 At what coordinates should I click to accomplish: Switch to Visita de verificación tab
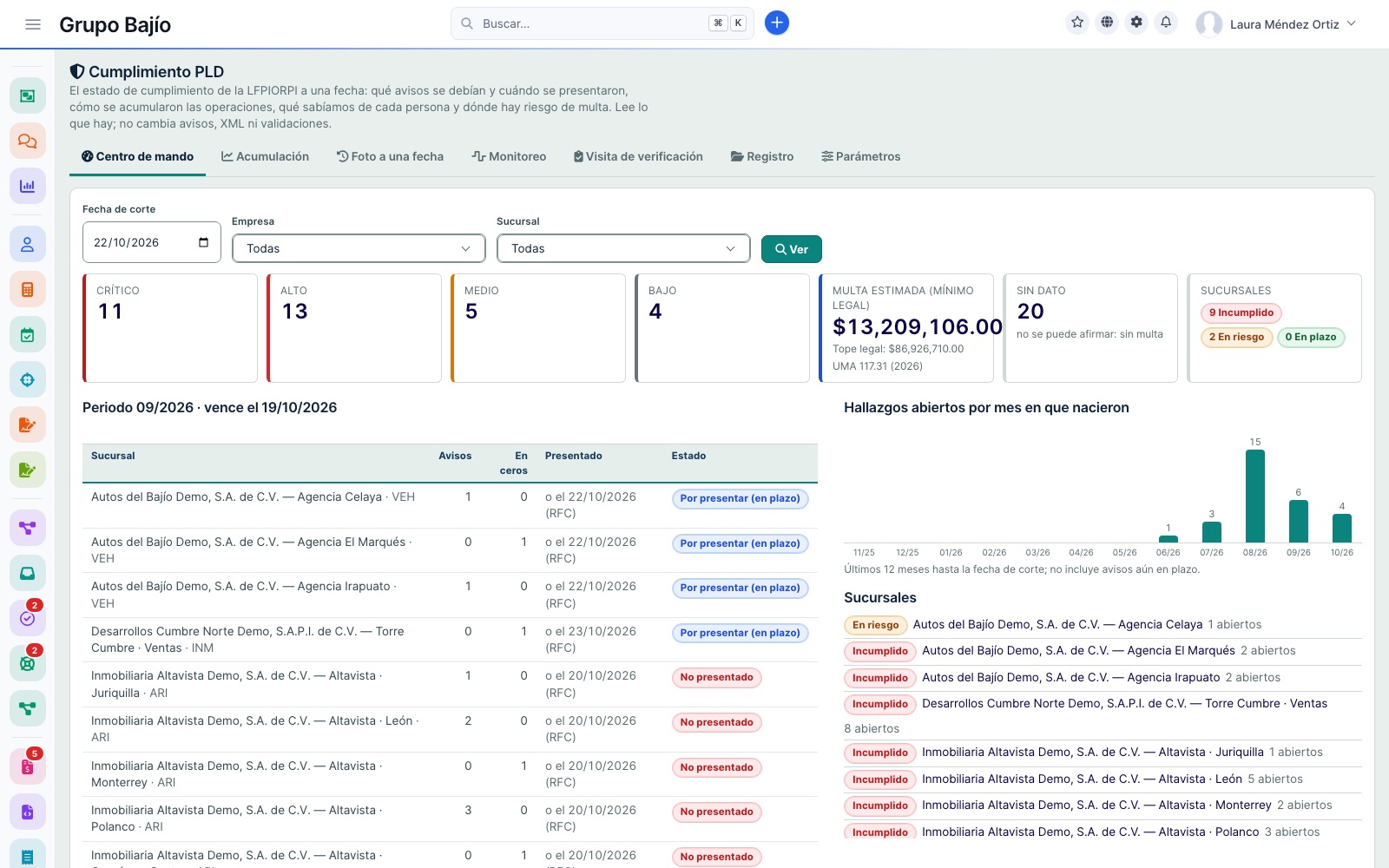(x=638, y=156)
